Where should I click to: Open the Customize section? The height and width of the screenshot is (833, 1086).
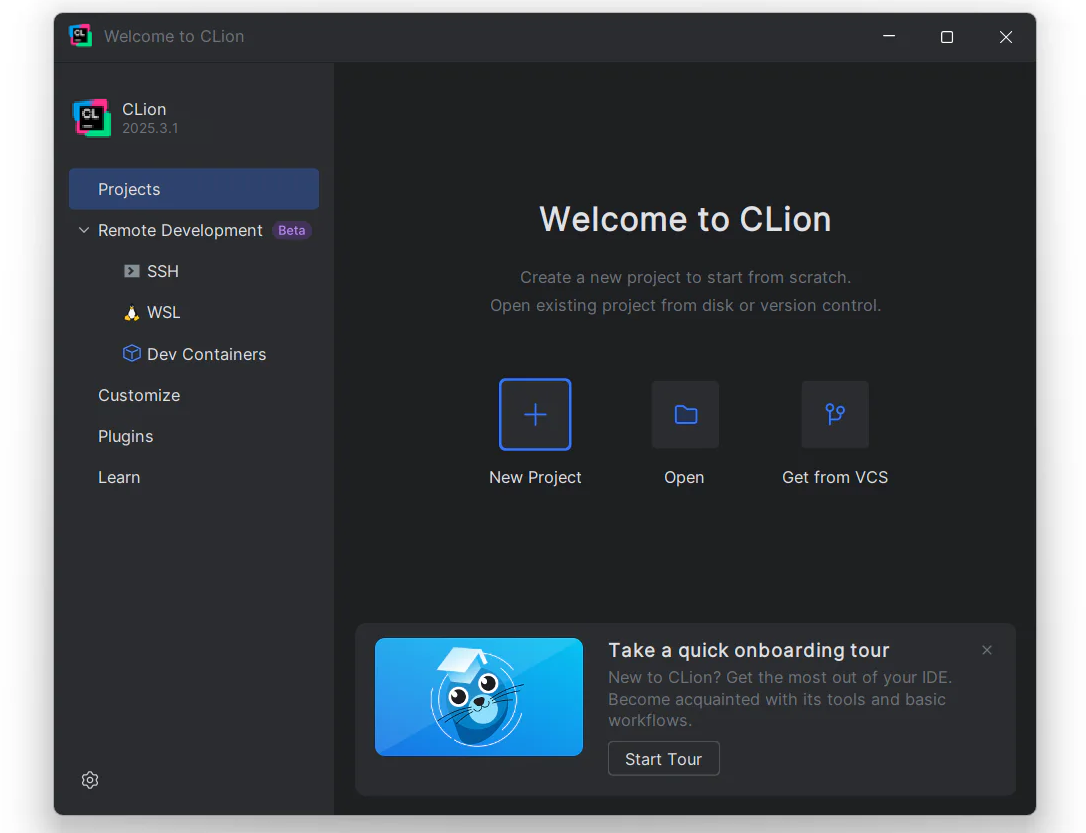click(x=139, y=395)
